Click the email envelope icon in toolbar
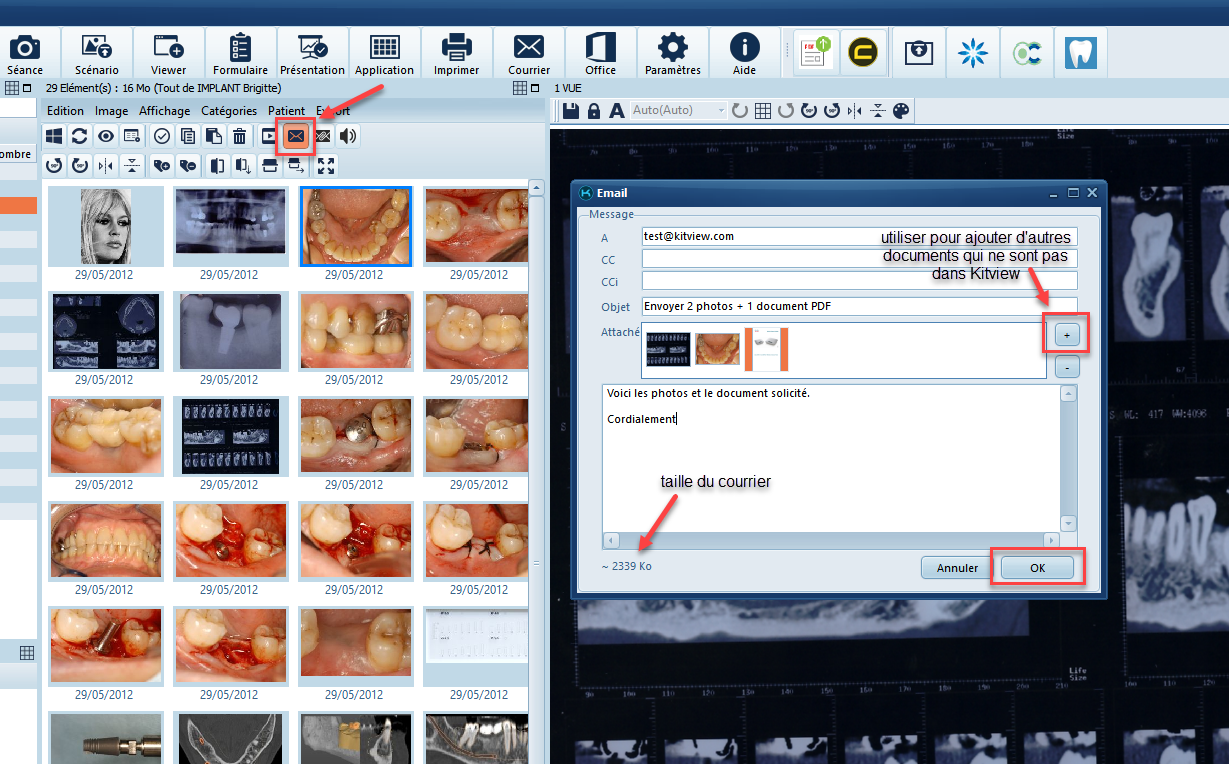This screenshot has width=1229, height=764. (296, 136)
